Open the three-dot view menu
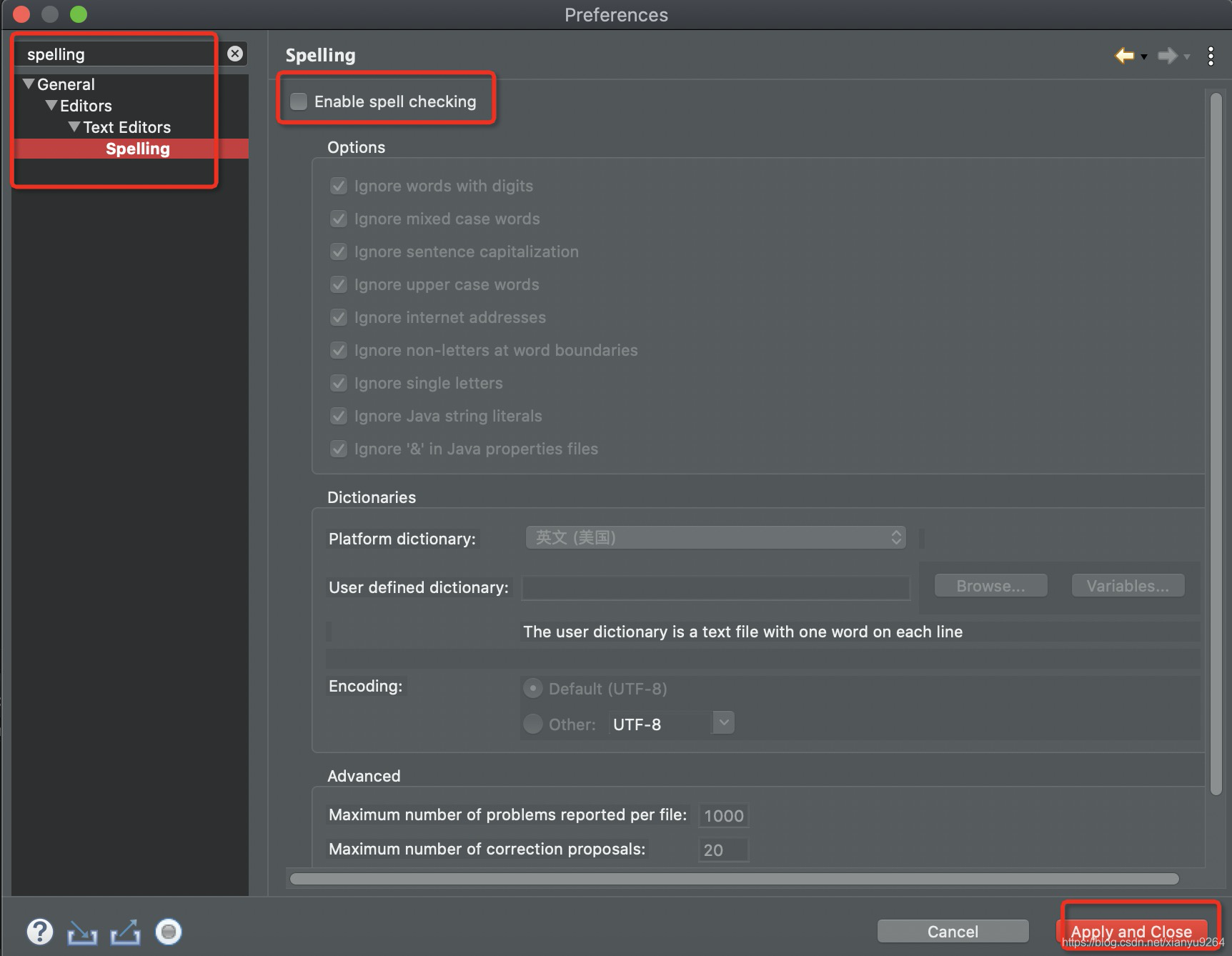1232x956 pixels. click(x=1211, y=56)
